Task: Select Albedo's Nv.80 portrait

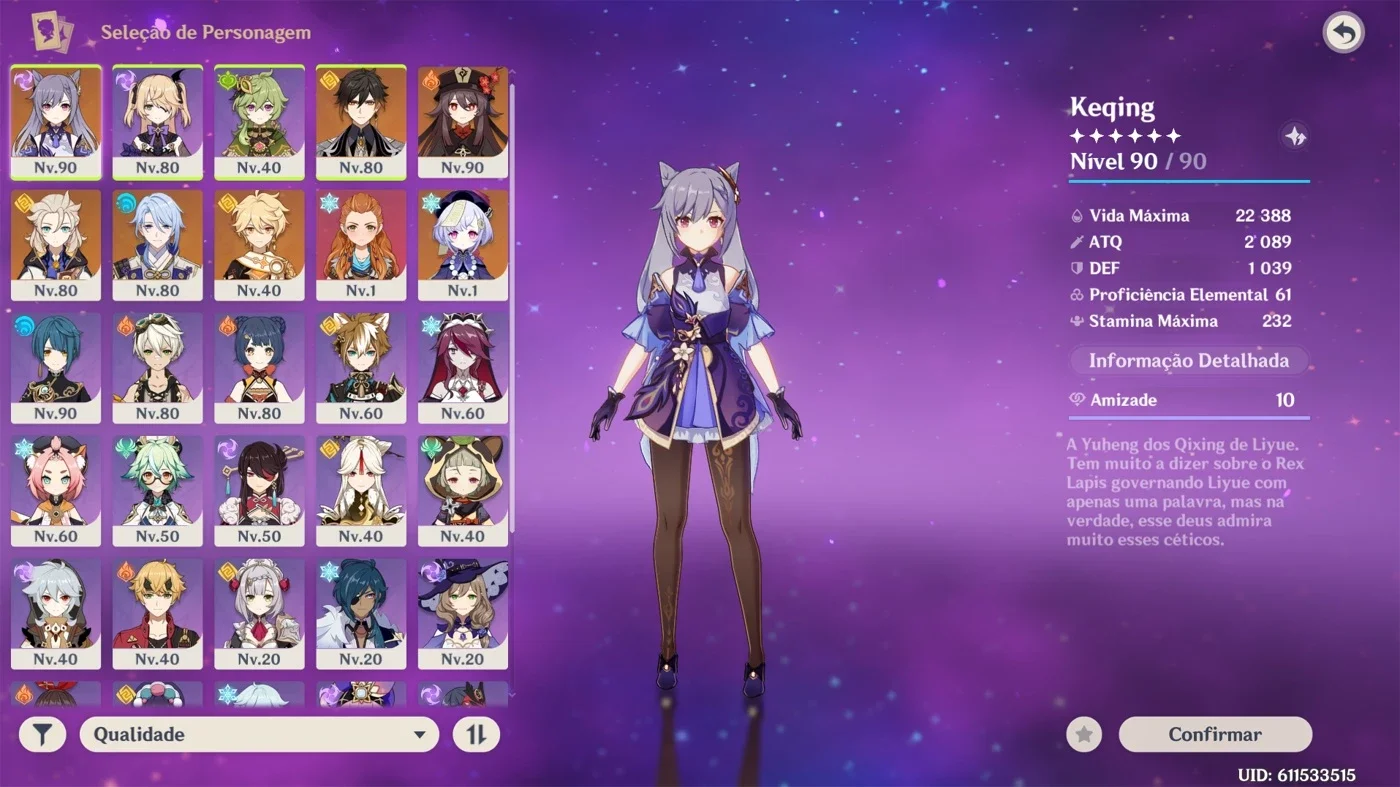Action: pyautogui.click(x=56, y=245)
